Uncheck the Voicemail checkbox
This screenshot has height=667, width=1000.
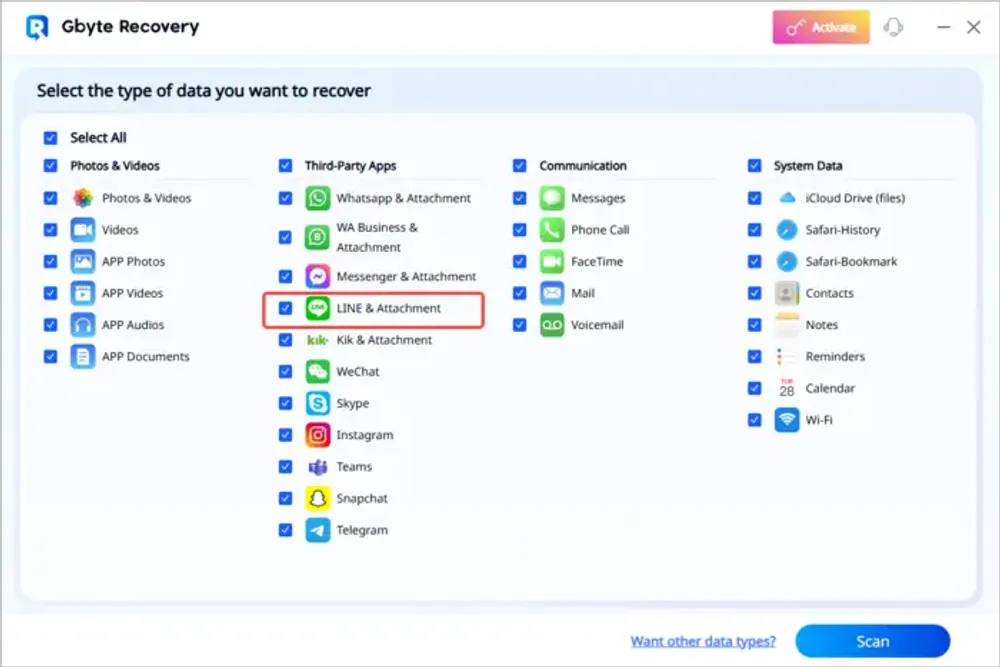tap(520, 325)
